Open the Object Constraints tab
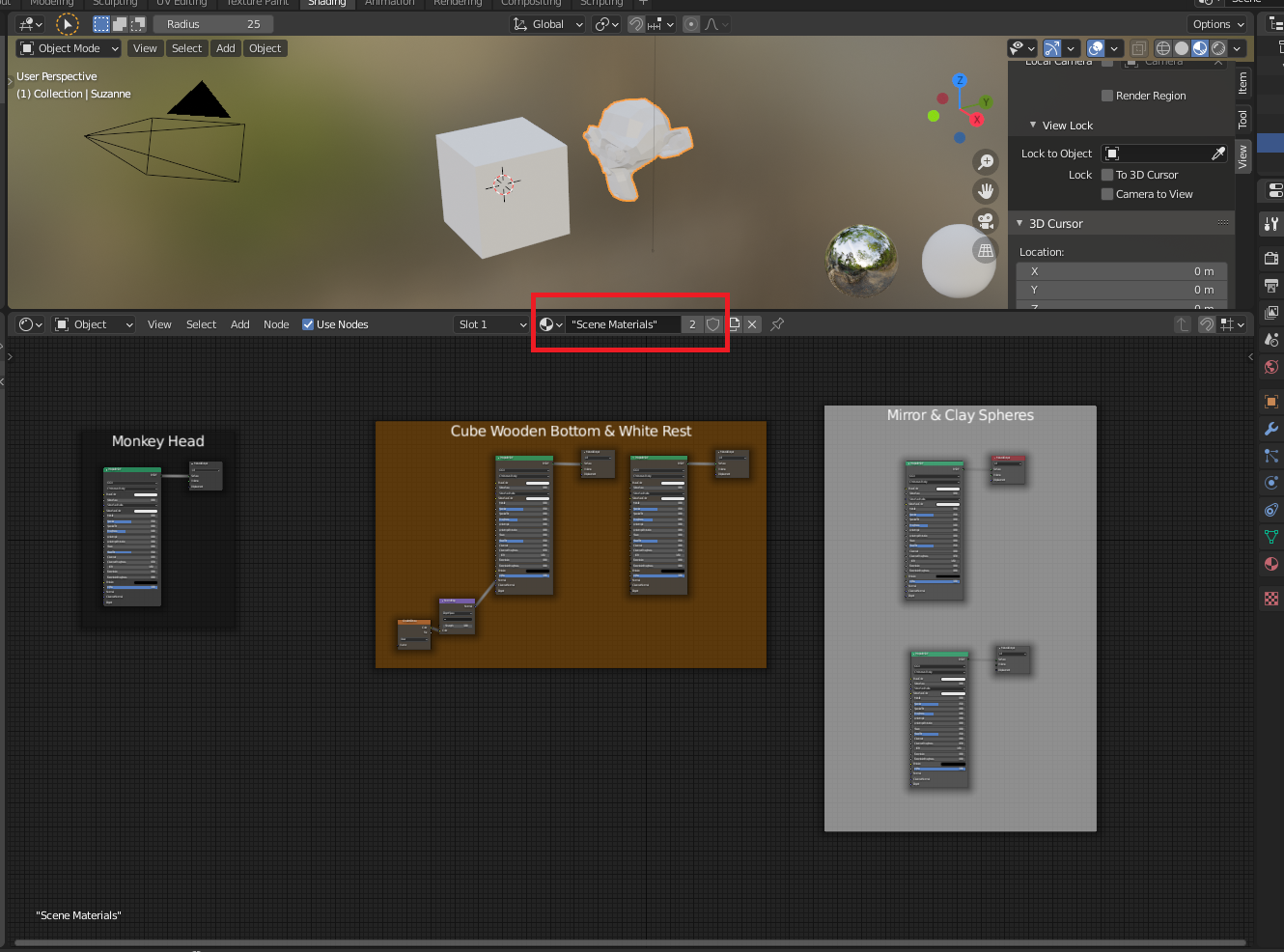The height and width of the screenshot is (952, 1284). tap(1271, 509)
